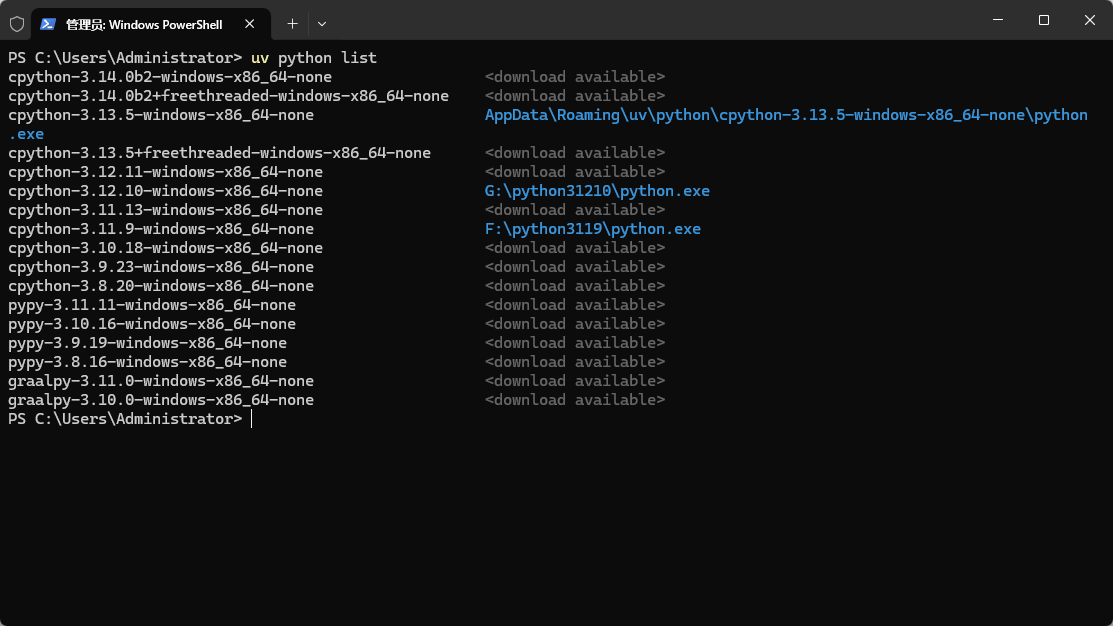Viewport: 1113px width, 626px height.
Task: Open F:\python3119\python.exe path
Action: click(593, 229)
